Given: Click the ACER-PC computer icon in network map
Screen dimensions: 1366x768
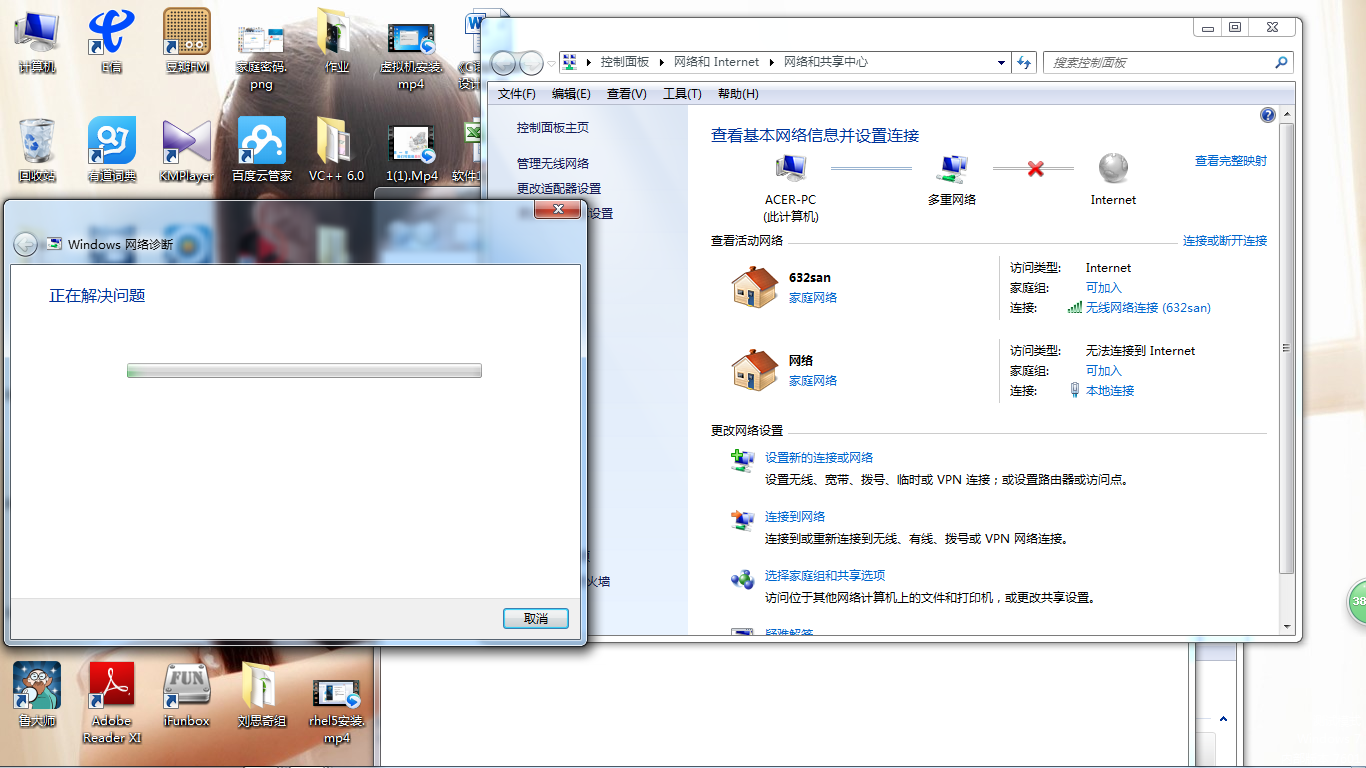Looking at the screenshot, I should 790,167.
